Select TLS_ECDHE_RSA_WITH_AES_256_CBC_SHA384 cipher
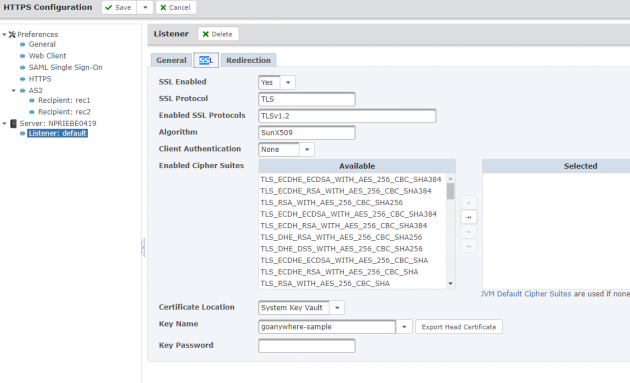The image size is (630, 383). click(x=346, y=191)
